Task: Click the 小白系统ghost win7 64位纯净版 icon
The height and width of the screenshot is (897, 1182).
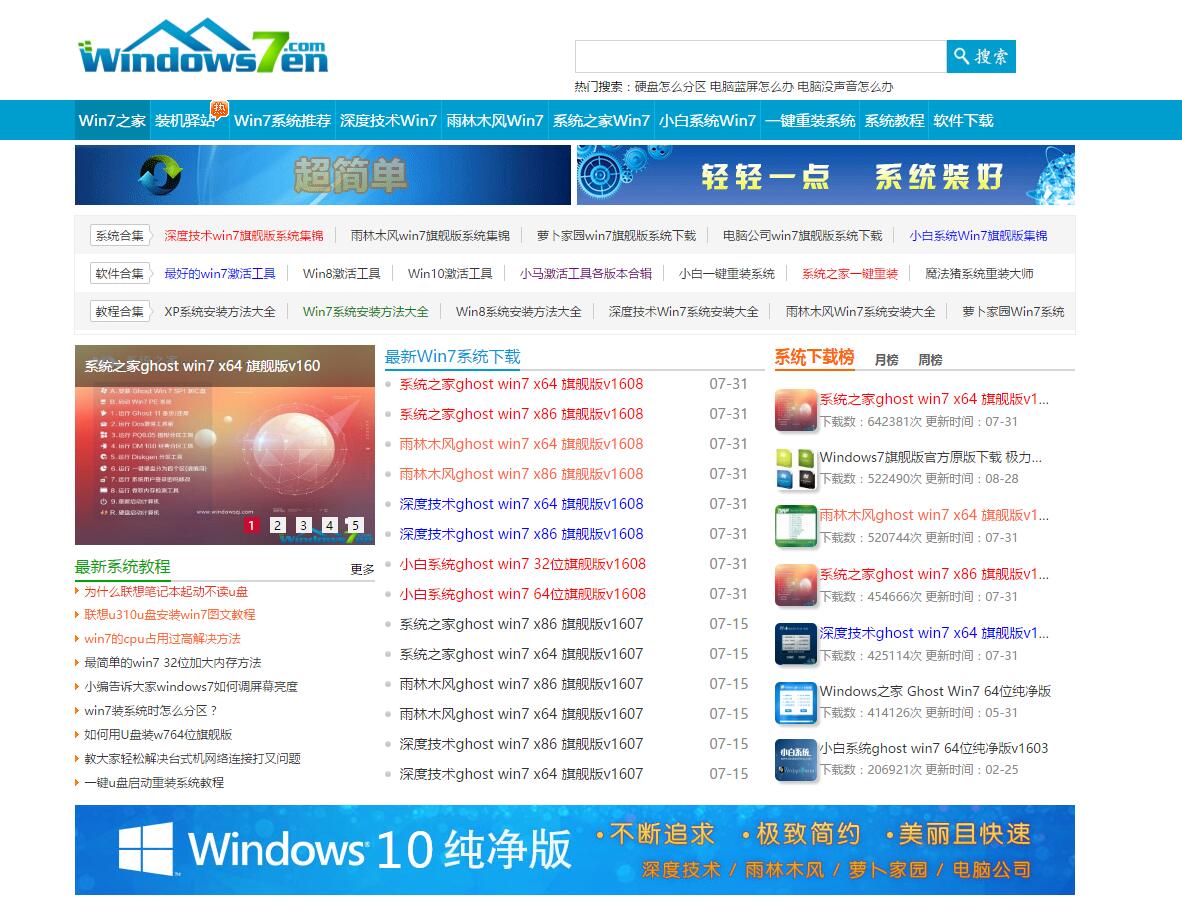Action: click(x=796, y=760)
